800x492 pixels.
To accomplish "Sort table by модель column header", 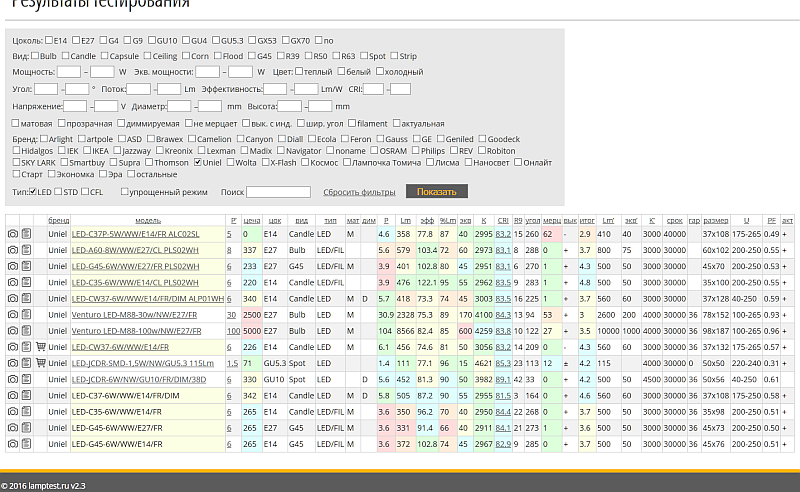I will click(x=148, y=220).
